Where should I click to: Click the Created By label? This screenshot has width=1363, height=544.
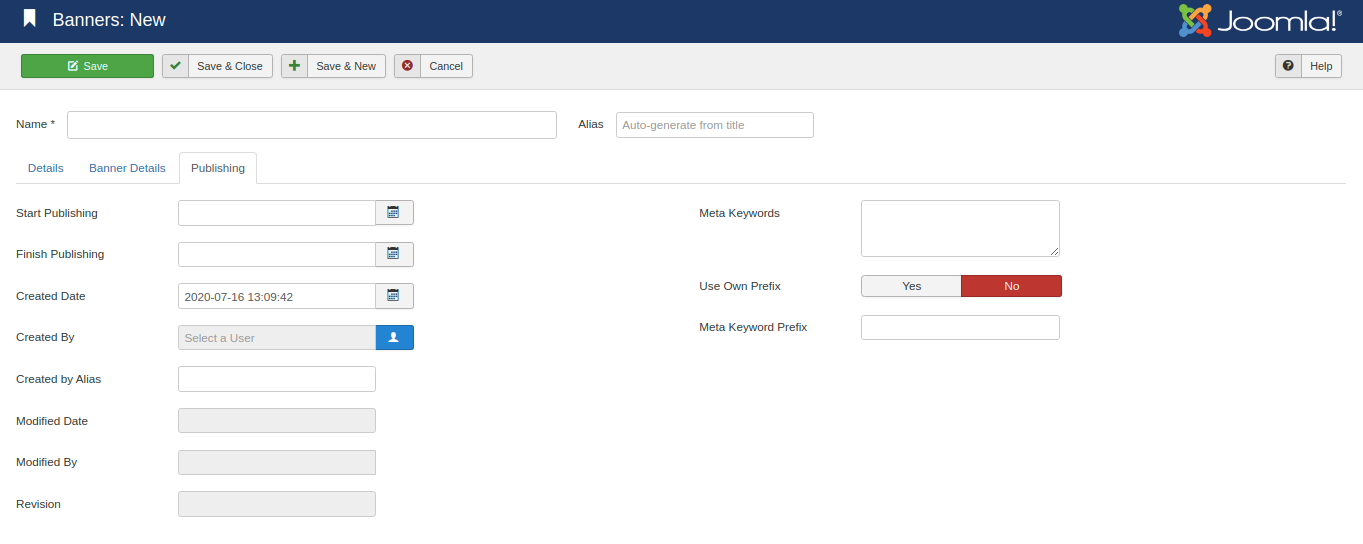tap(45, 337)
